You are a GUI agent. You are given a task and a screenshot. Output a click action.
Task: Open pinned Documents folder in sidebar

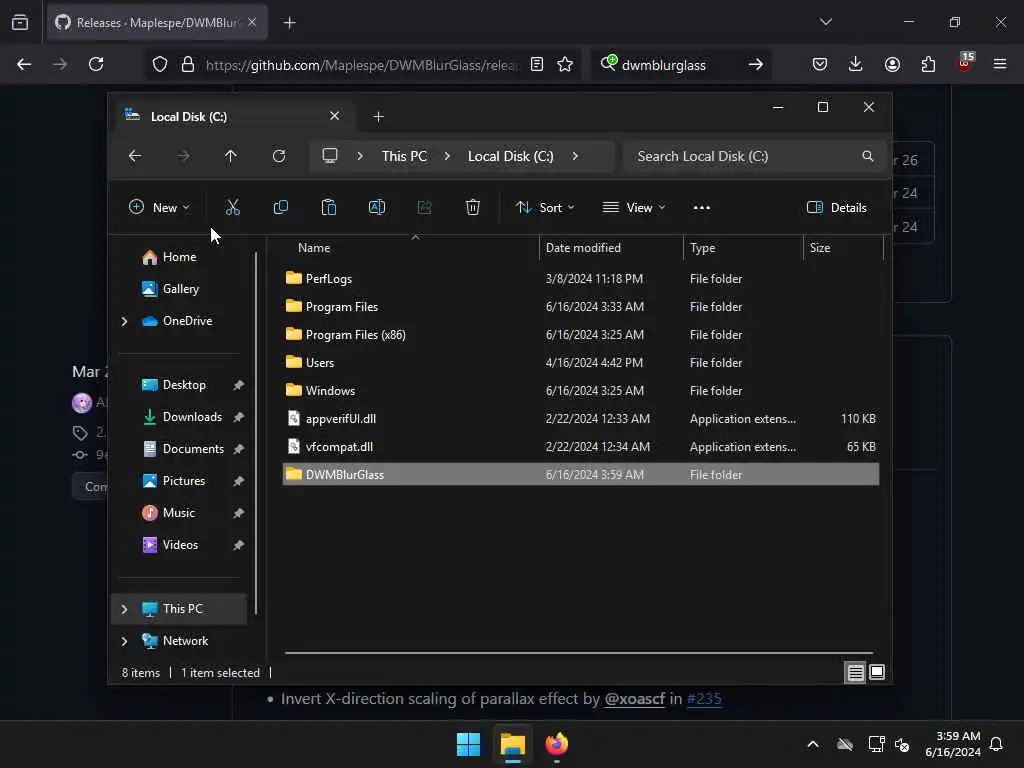click(x=183, y=449)
